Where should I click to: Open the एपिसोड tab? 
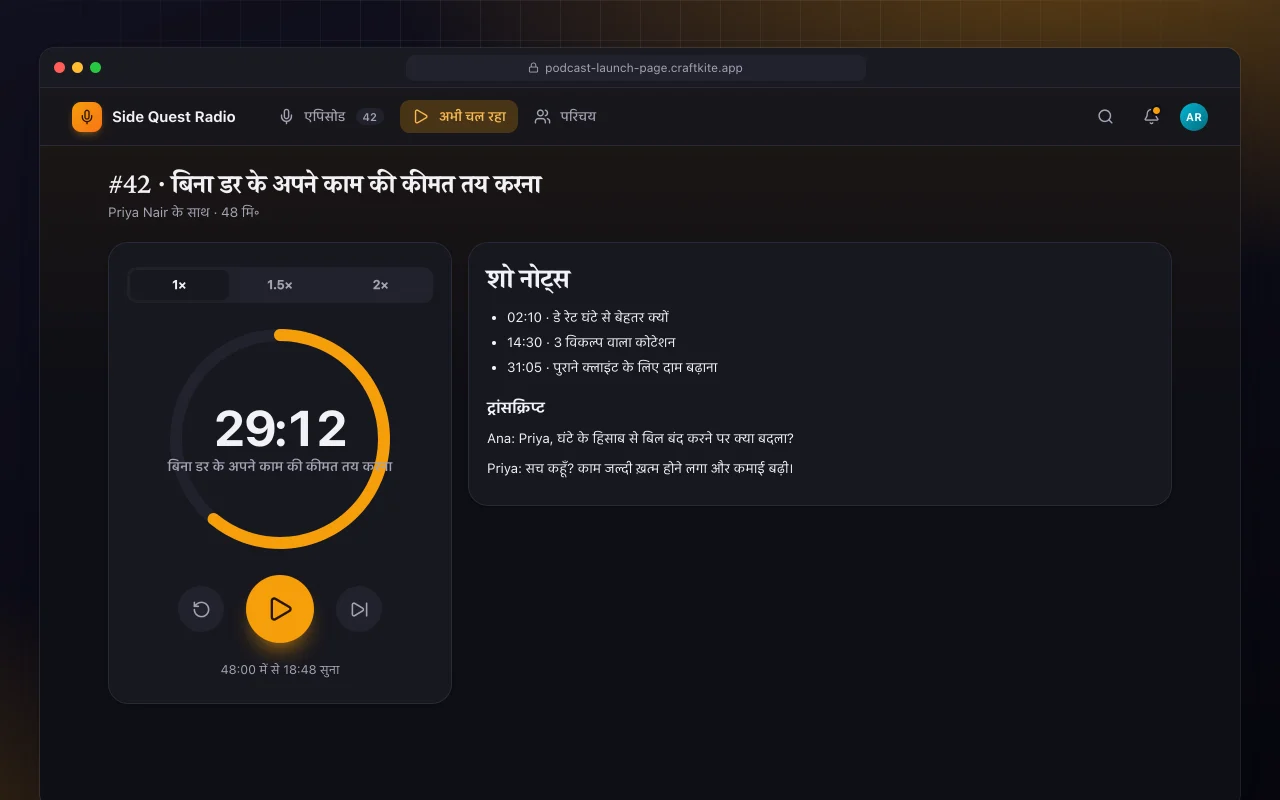point(330,117)
